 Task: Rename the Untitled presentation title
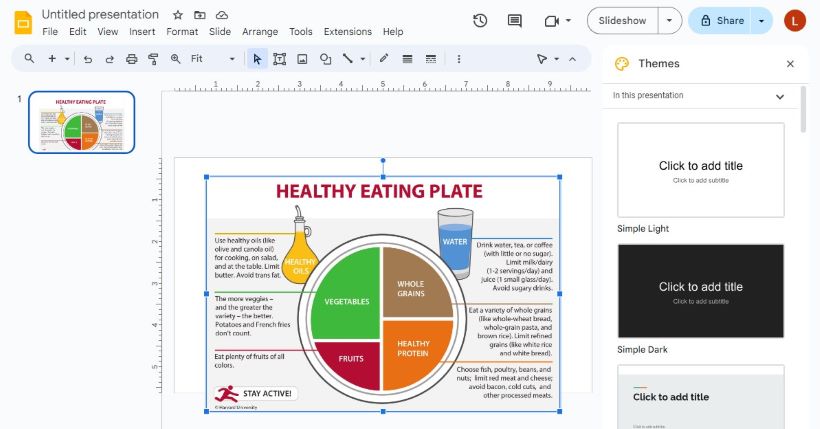(x=100, y=15)
